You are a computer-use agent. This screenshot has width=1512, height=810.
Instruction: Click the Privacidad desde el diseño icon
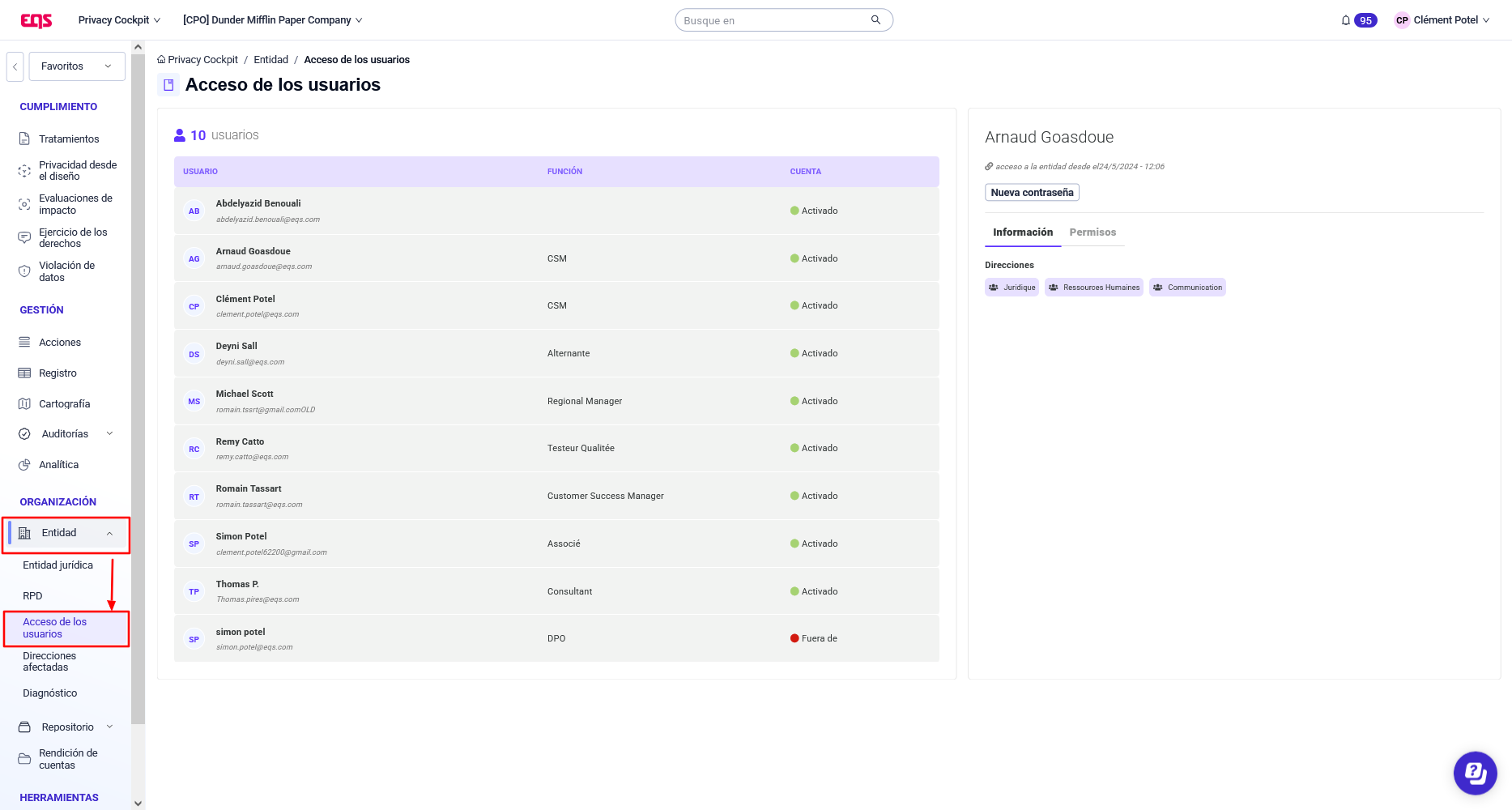[25, 171]
